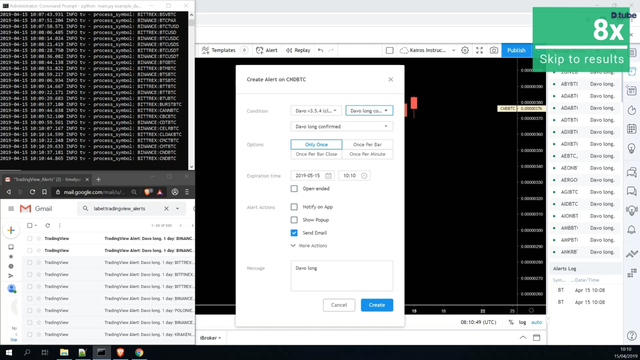This screenshot has width=640, height=360.
Task: Enable the Show Popup checkbox
Action: click(x=294, y=220)
